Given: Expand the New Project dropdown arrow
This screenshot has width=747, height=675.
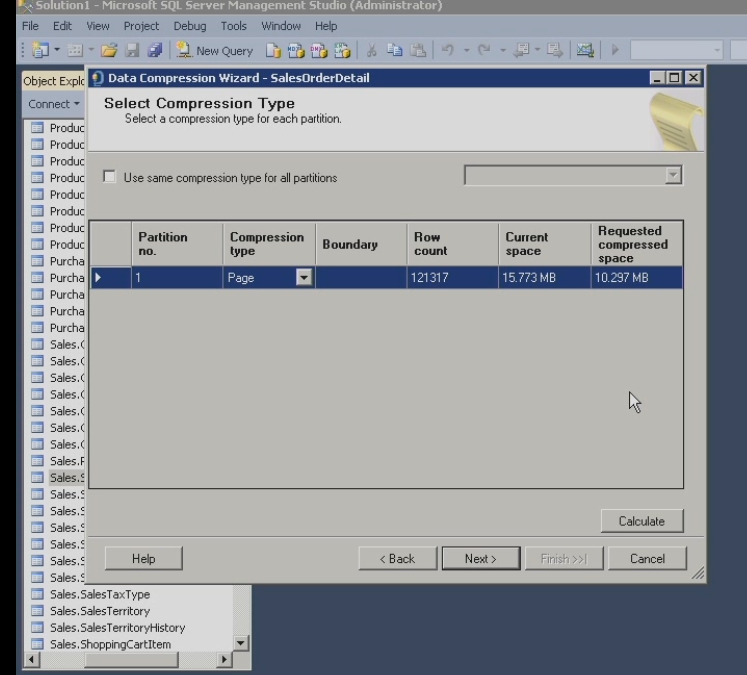Looking at the screenshot, I should click(57, 50).
